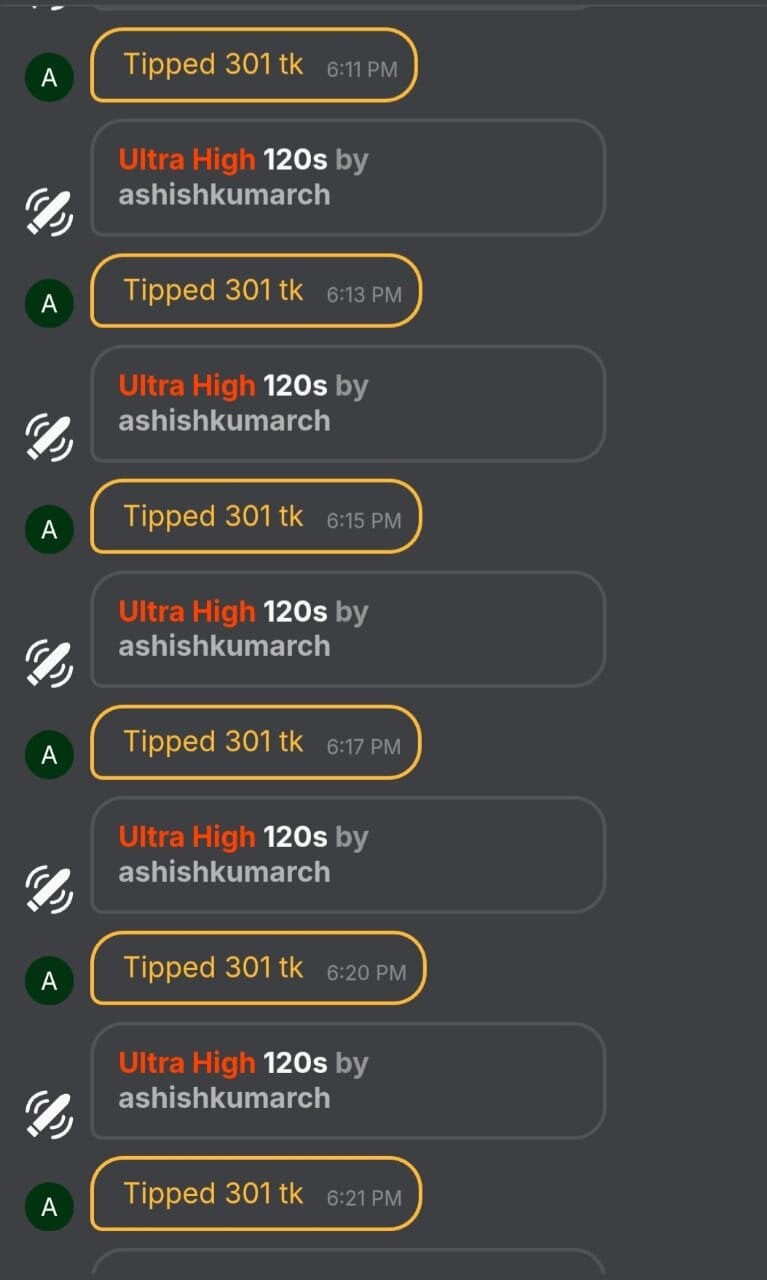Visit the ashishkumarch username below the 6:20 PM tip
Viewport: 767px width, 1280px height.
click(224, 1098)
